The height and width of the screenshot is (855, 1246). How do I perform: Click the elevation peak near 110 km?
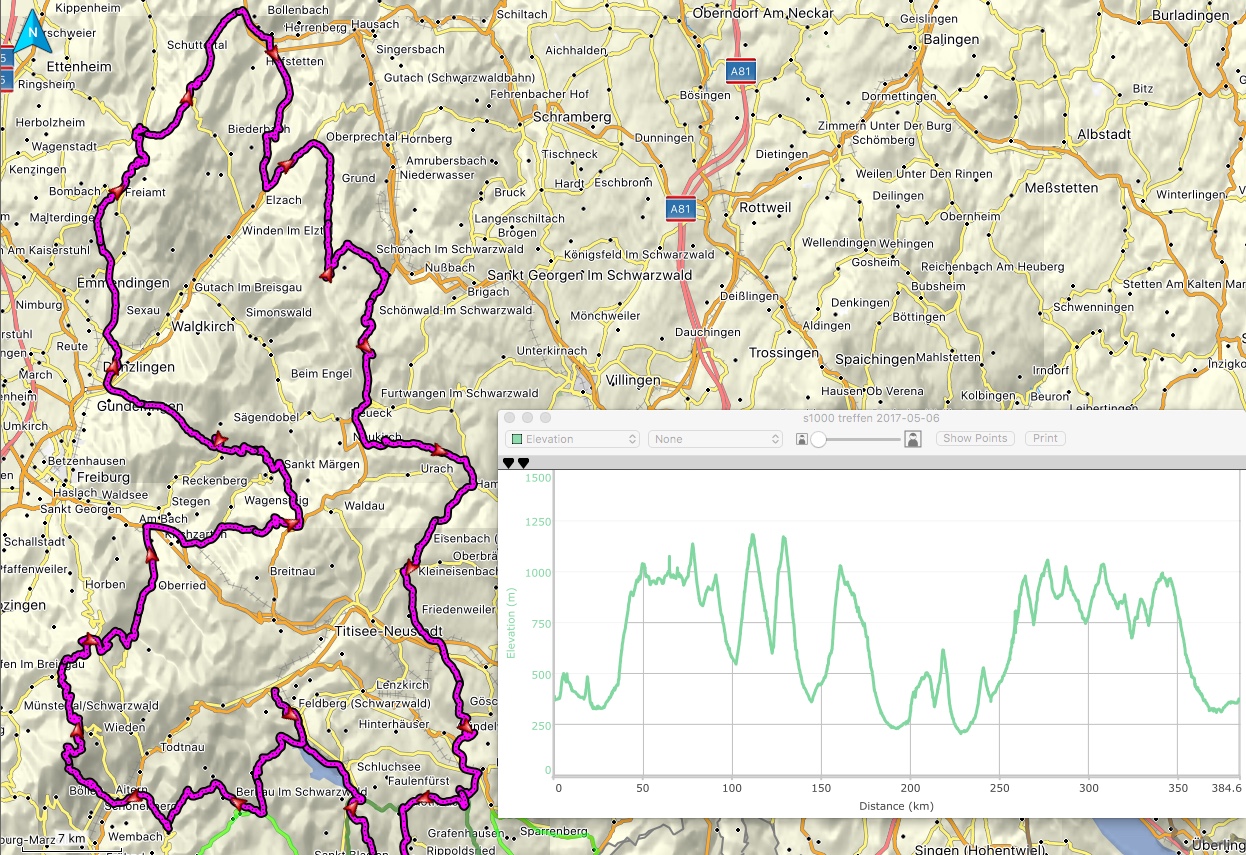(x=752, y=536)
